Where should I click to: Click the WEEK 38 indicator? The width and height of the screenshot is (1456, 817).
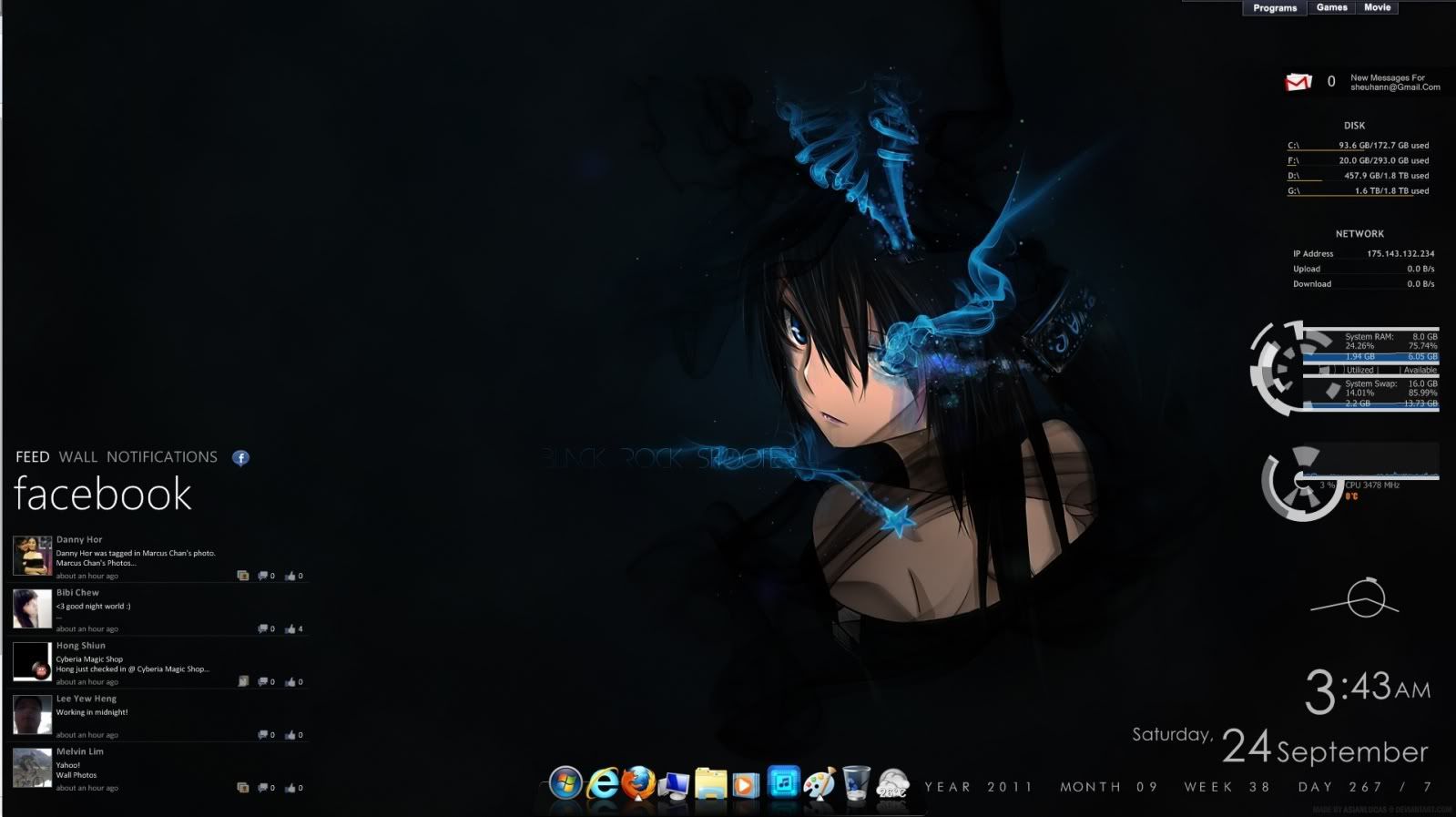tap(1227, 787)
